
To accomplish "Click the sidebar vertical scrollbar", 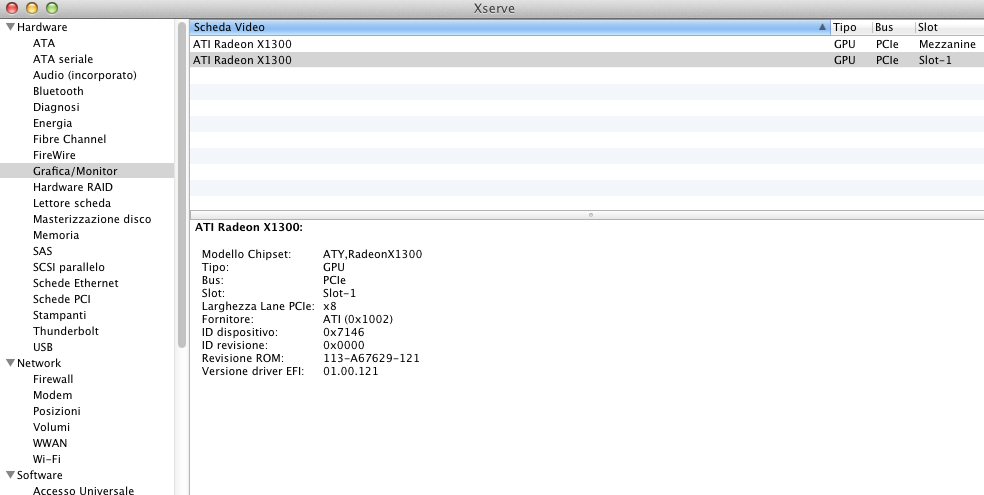I will point(182,184).
